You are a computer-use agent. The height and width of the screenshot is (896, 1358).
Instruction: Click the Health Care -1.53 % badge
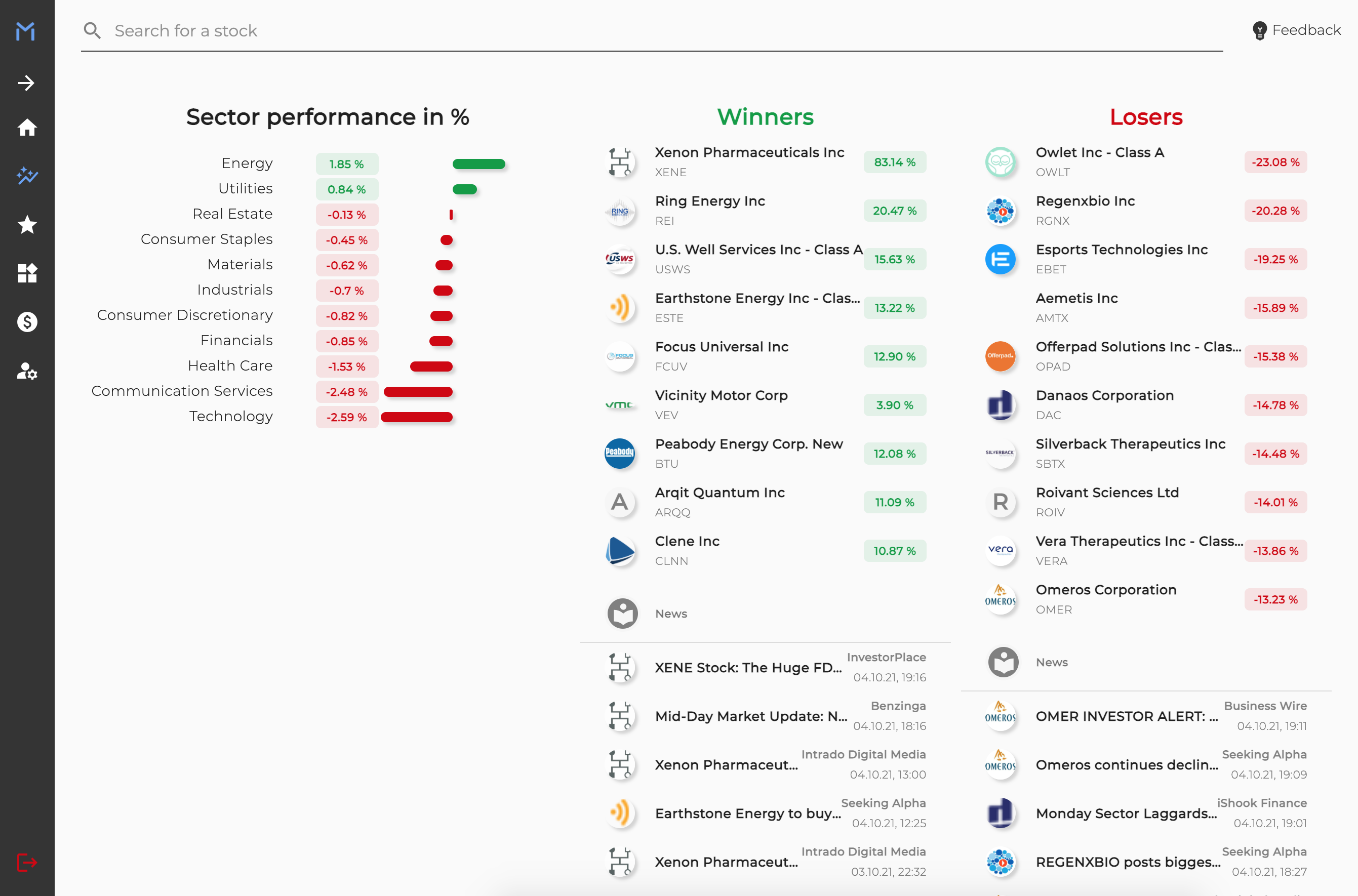(x=347, y=367)
